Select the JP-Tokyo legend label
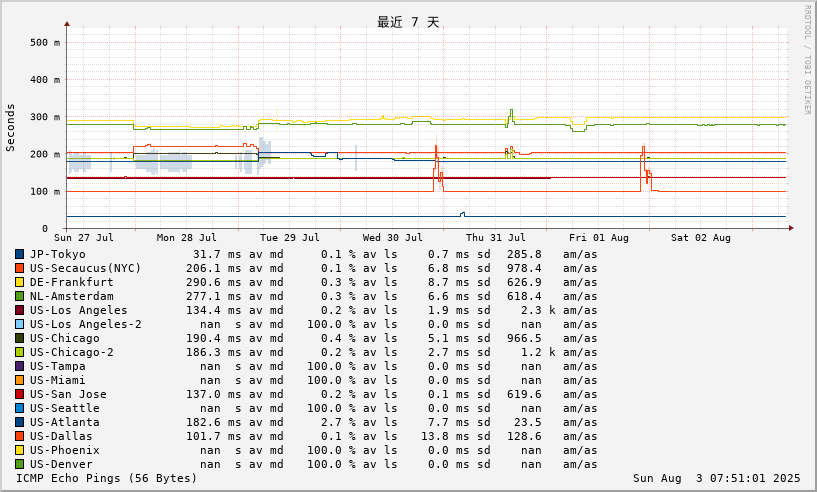 coord(57,254)
